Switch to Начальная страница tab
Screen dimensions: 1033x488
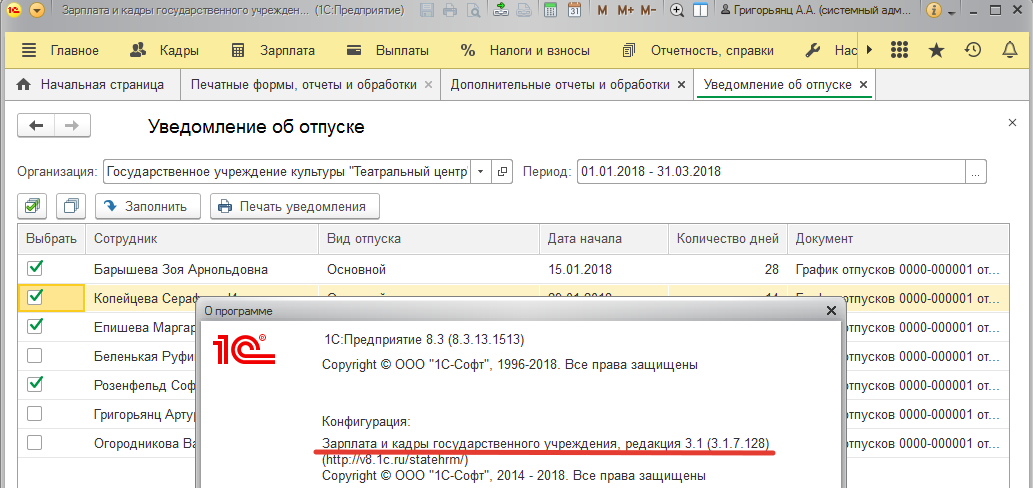tap(90, 85)
